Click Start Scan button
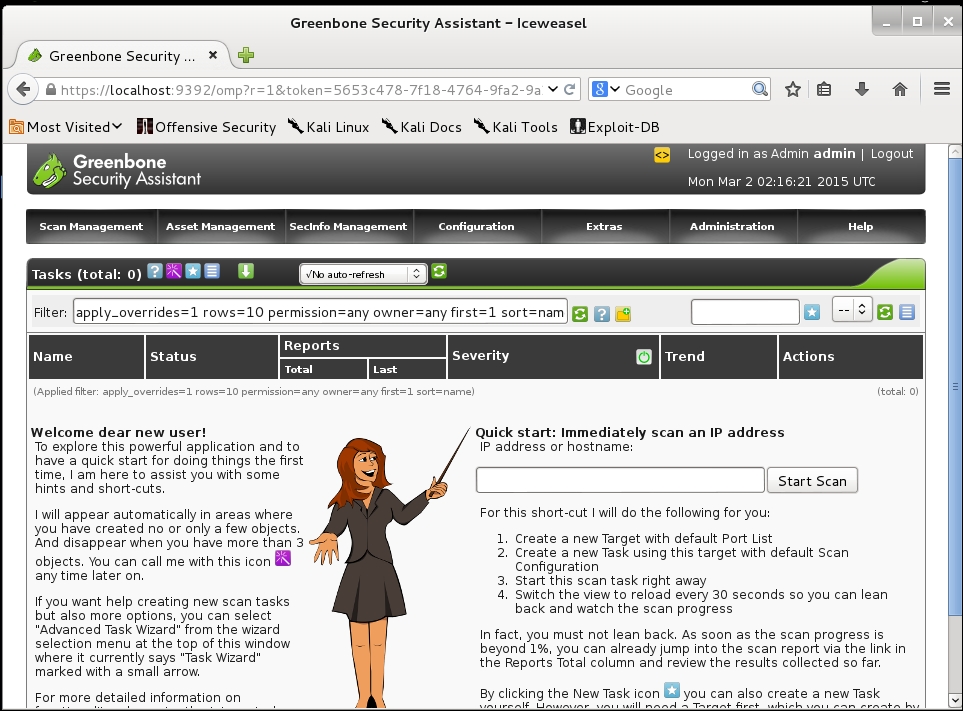The height and width of the screenshot is (711, 963). (x=812, y=481)
